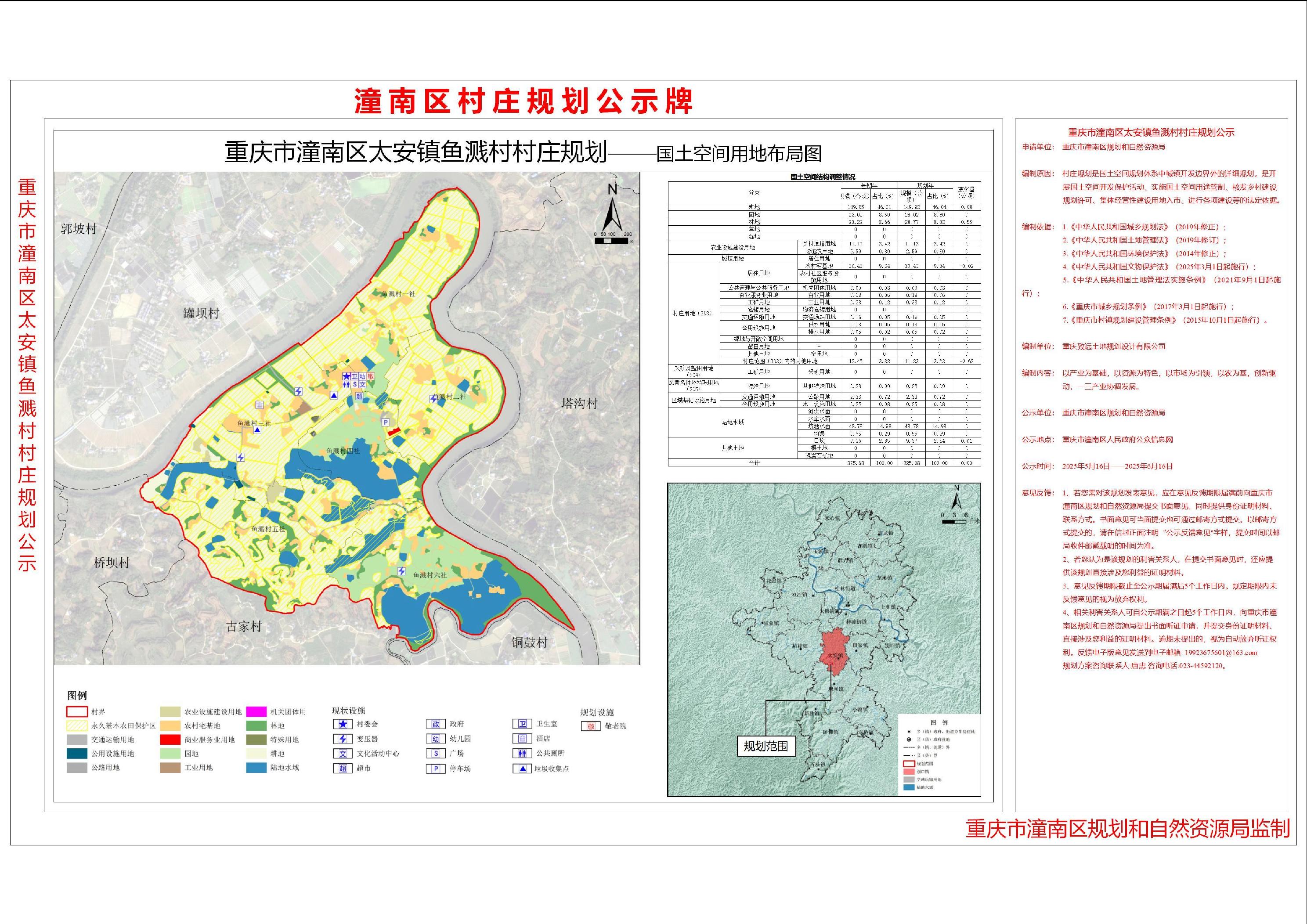Select the 文化活动中心 legend icon
The width and height of the screenshot is (1307, 924).
click(x=343, y=753)
